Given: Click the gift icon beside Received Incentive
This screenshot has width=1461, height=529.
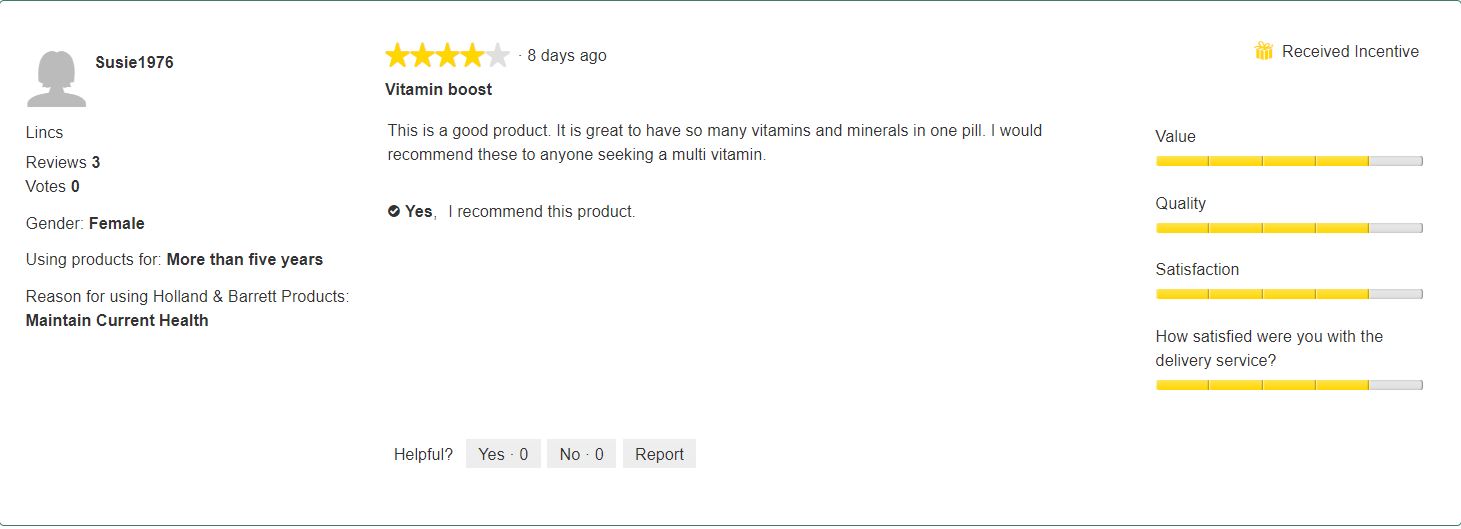Looking at the screenshot, I should [x=1264, y=51].
